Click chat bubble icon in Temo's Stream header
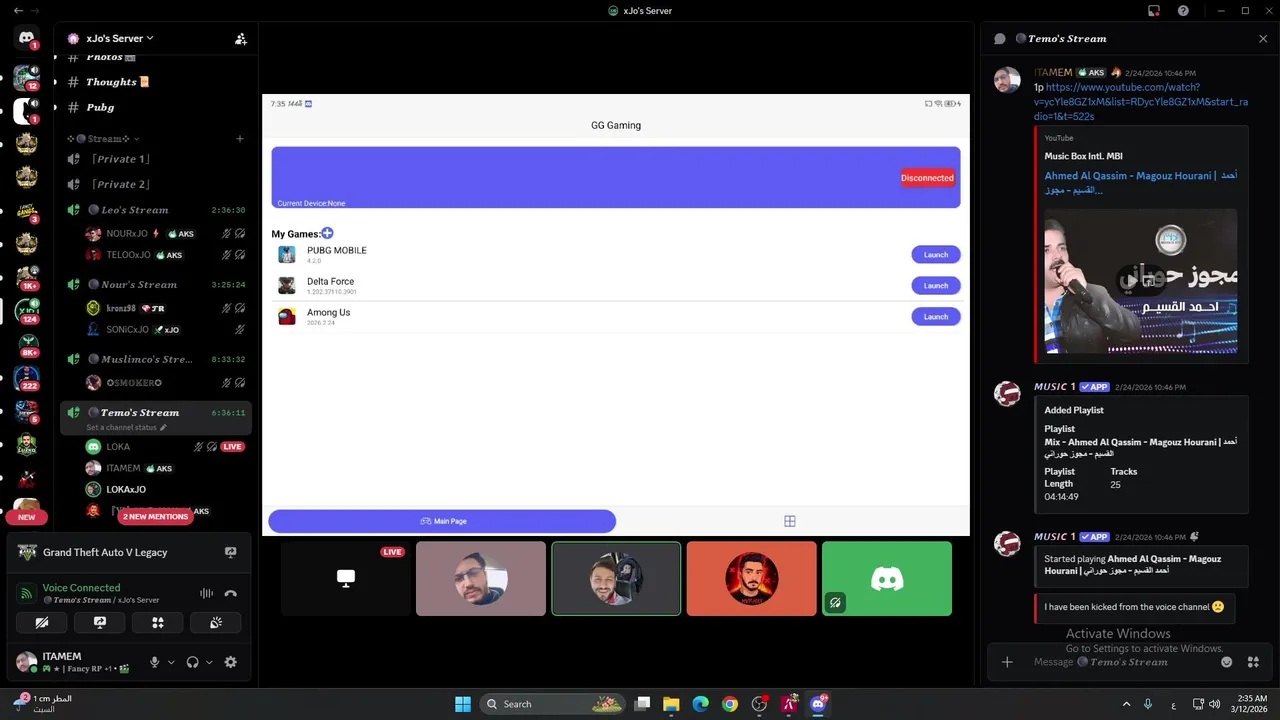This screenshot has height=720, width=1280. [x=999, y=39]
